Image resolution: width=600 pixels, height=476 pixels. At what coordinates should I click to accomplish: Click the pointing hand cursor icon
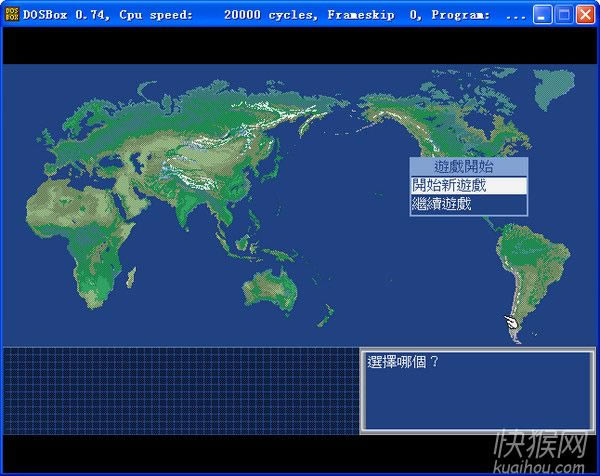click(513, 324)
